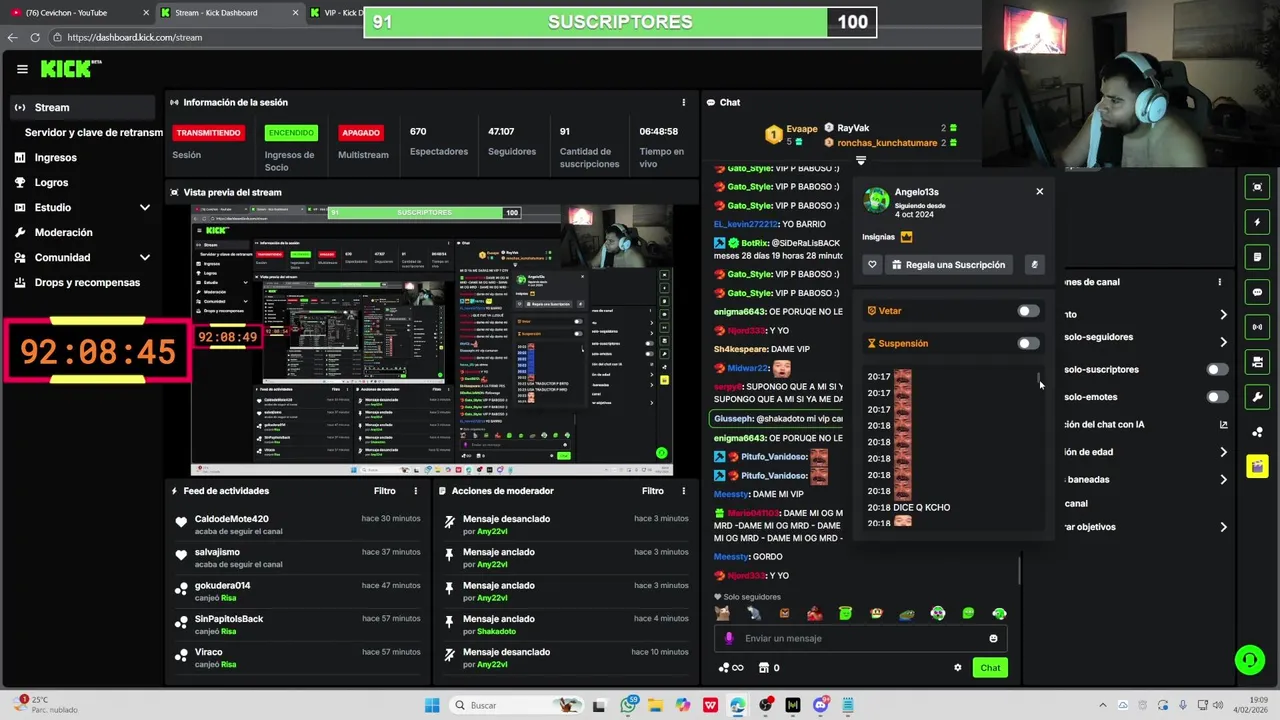Open Drops y recompensas in the sidebar
Viewport: 1280px width, 720px height.
click(87, 283)
